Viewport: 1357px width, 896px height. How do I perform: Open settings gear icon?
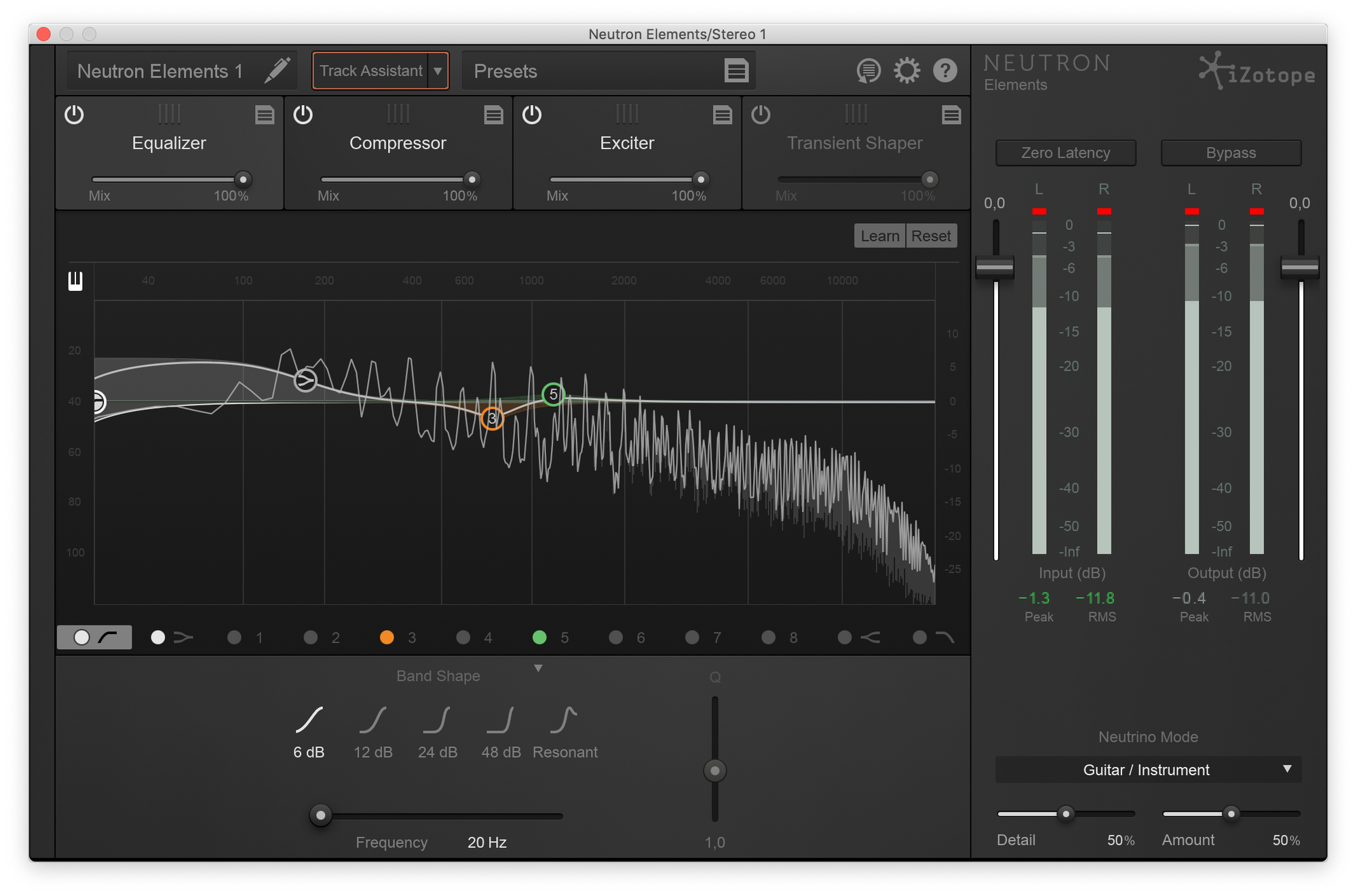[906, 71]
